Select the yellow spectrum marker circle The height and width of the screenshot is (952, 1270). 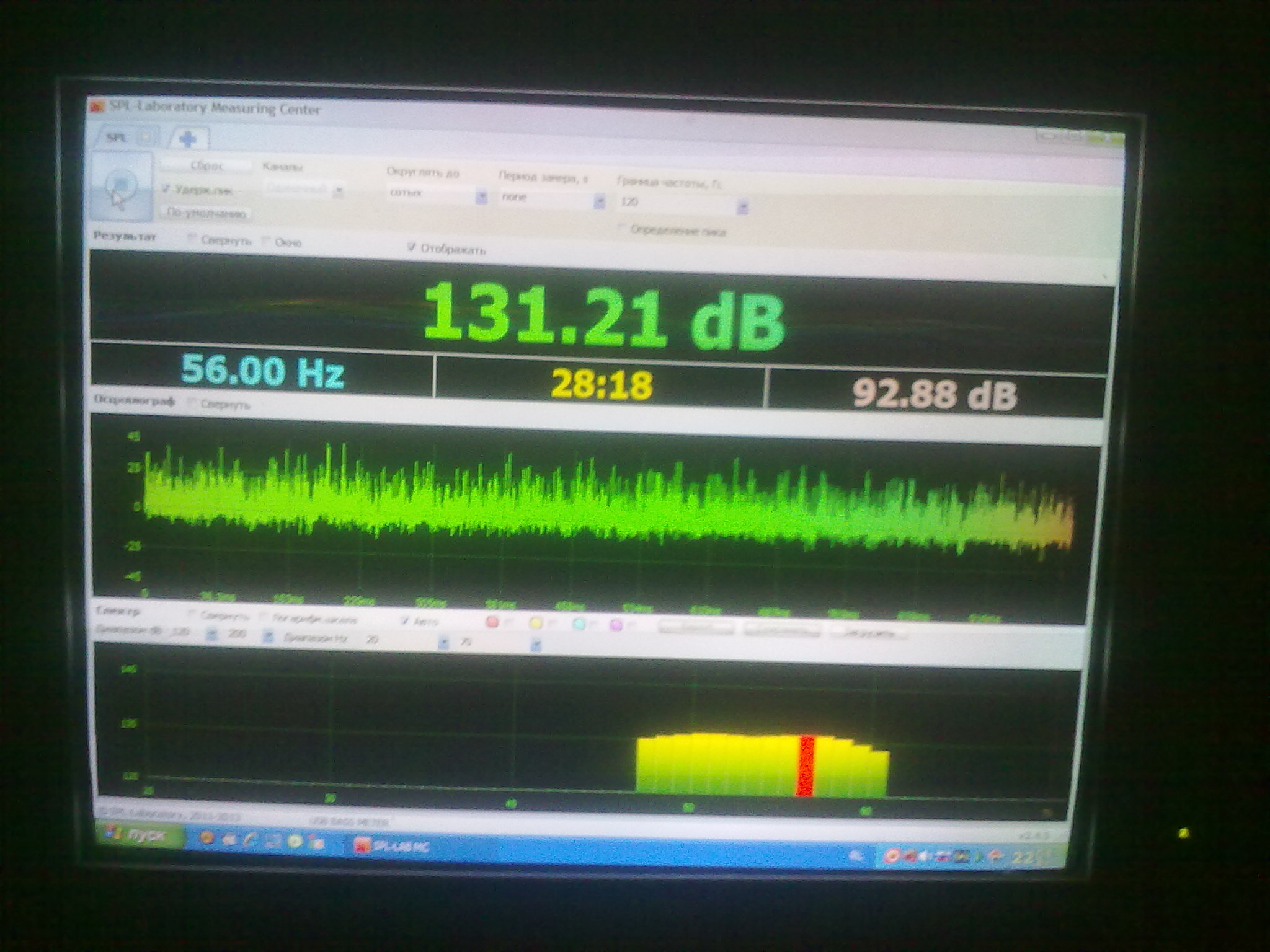536,624
